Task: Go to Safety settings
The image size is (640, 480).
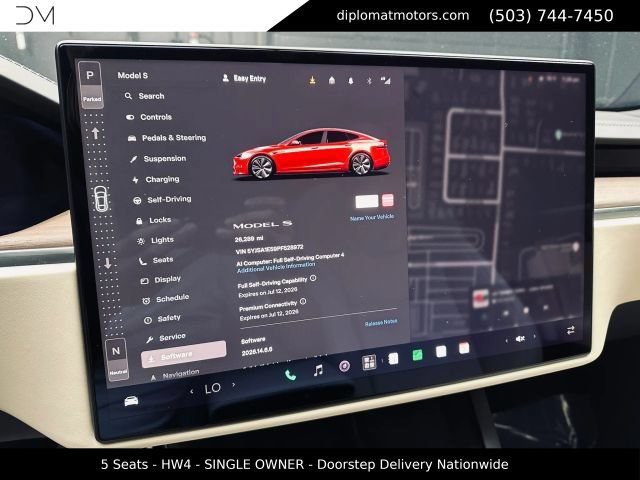Action: 162,318
